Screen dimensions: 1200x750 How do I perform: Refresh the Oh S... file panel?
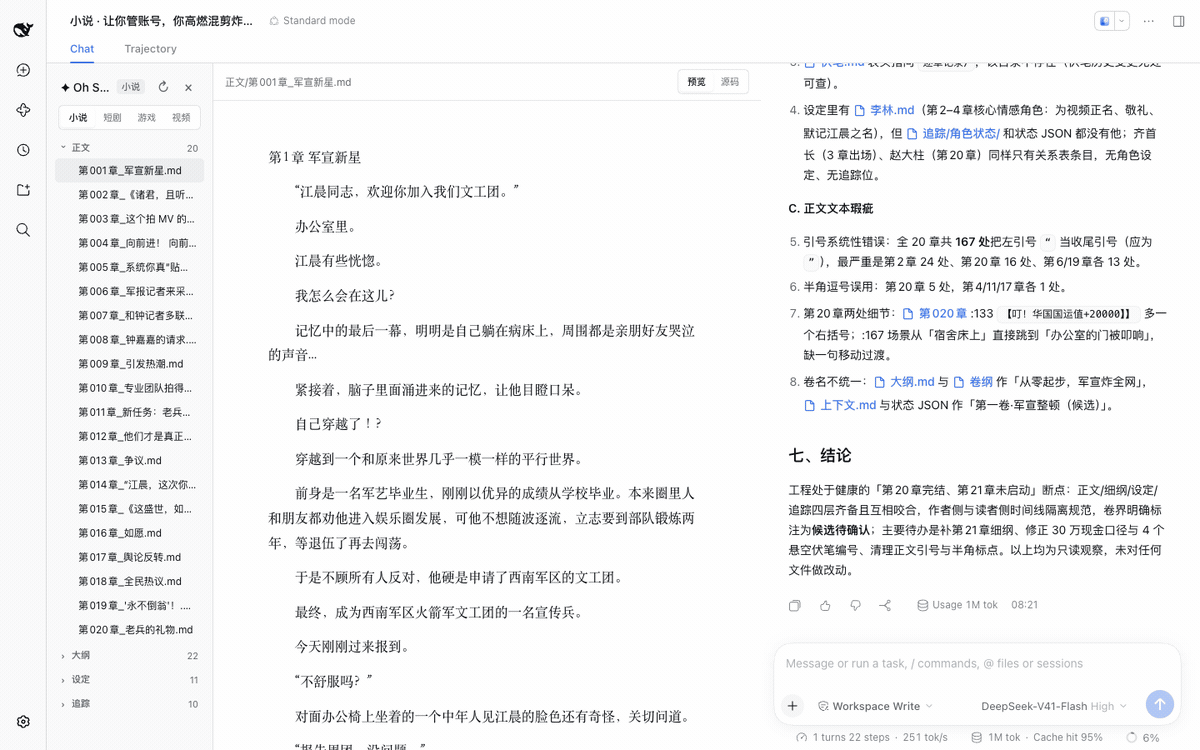pyautogui.click(x=163, y=87)
